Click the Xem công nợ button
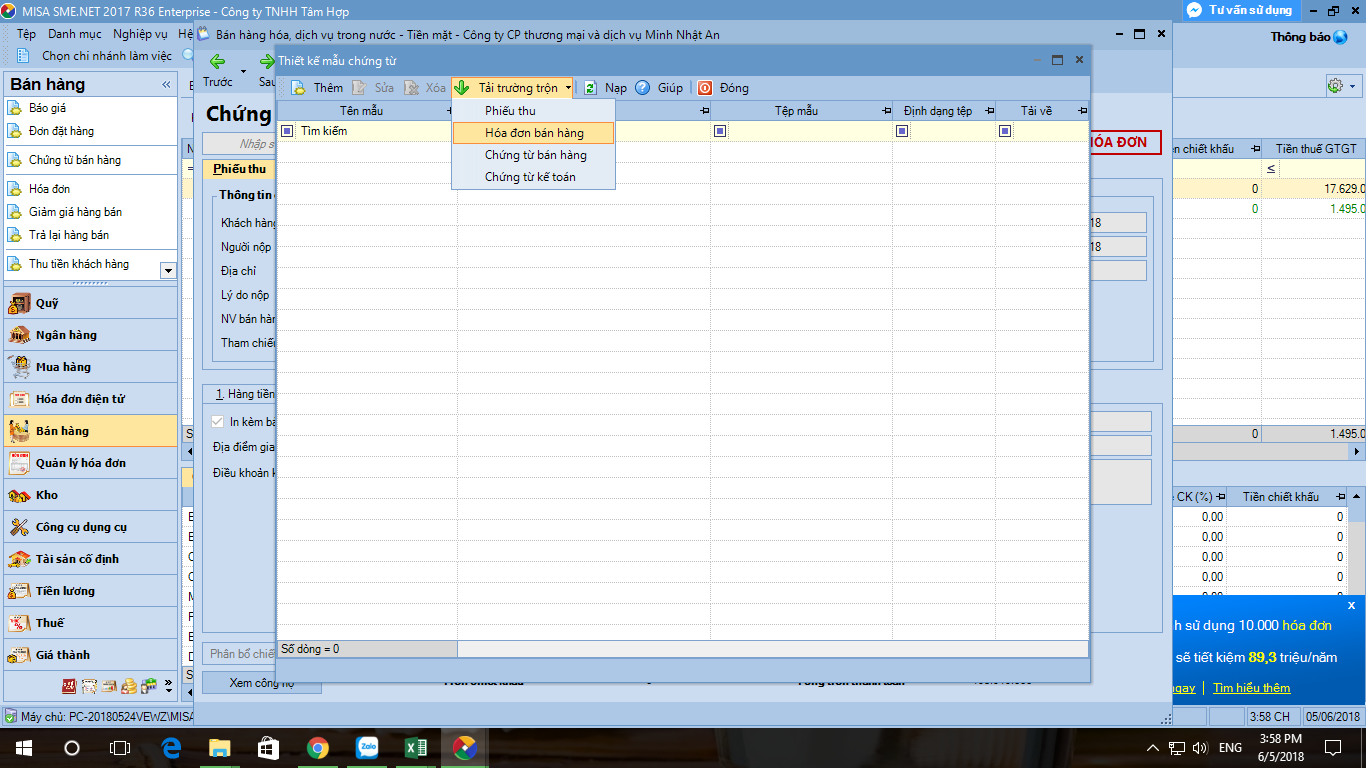Viewport: 1366px width, 768px height. [x=262, y=683]
